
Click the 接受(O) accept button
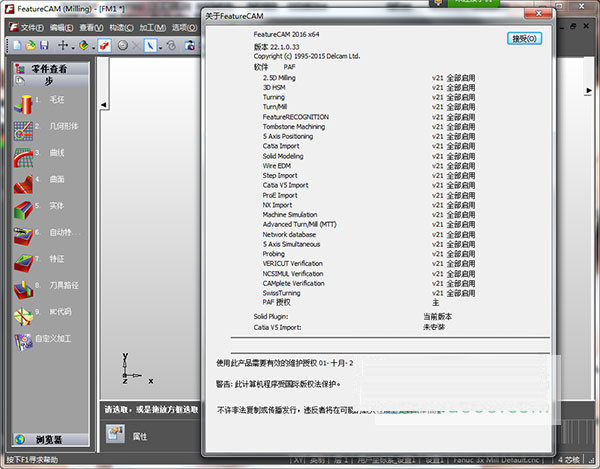point(524,39)
